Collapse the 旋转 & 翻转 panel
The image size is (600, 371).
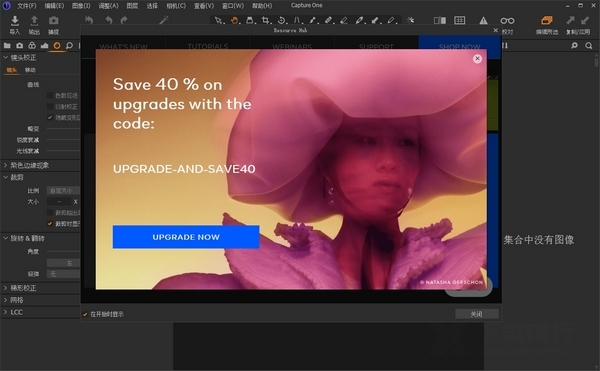6,238
